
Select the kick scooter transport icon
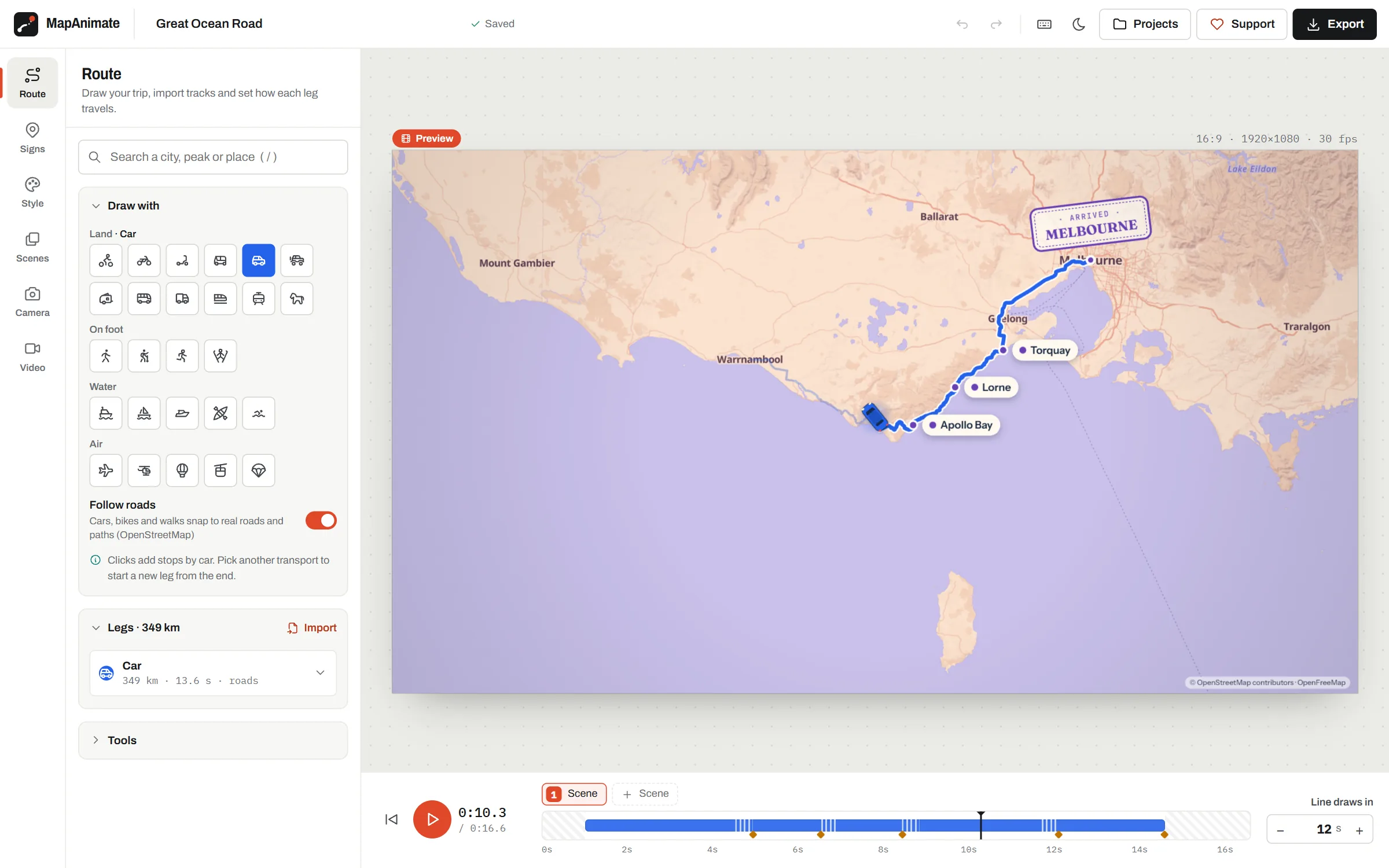pyautogui.click(x=182, y=260)
